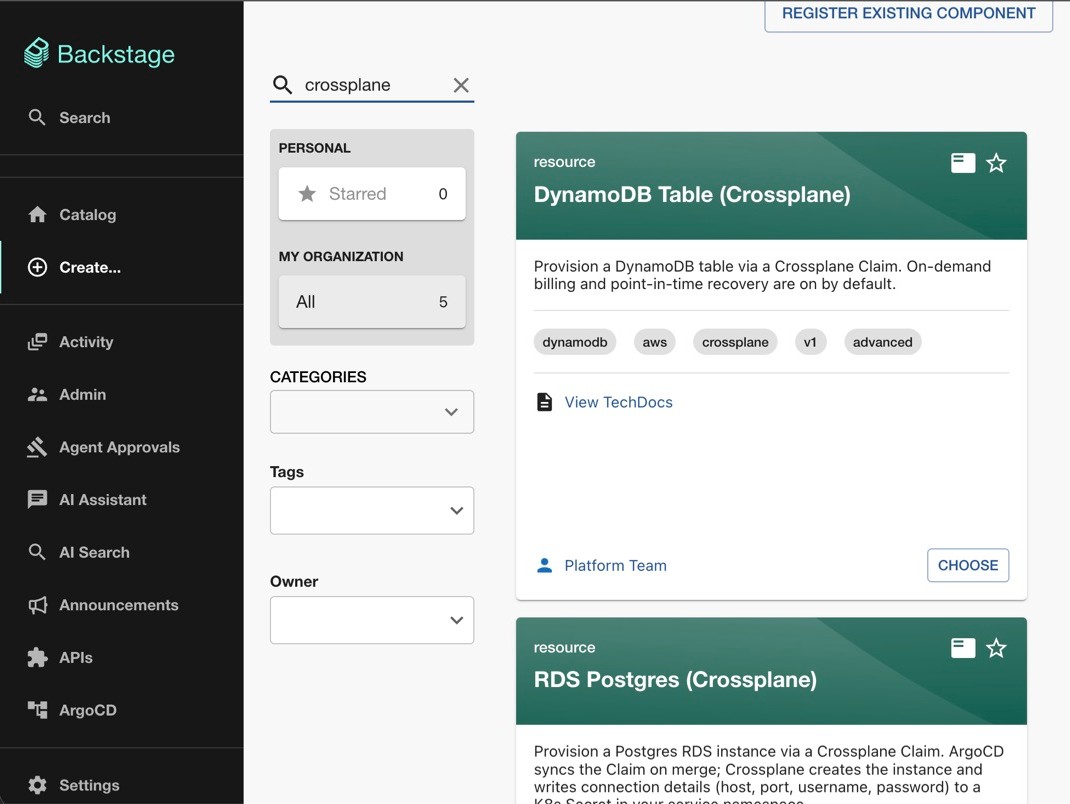Viewport: 1070px width, 804px height.
Task: Go to Catalog via the home icon
Action: coord(38,214)
